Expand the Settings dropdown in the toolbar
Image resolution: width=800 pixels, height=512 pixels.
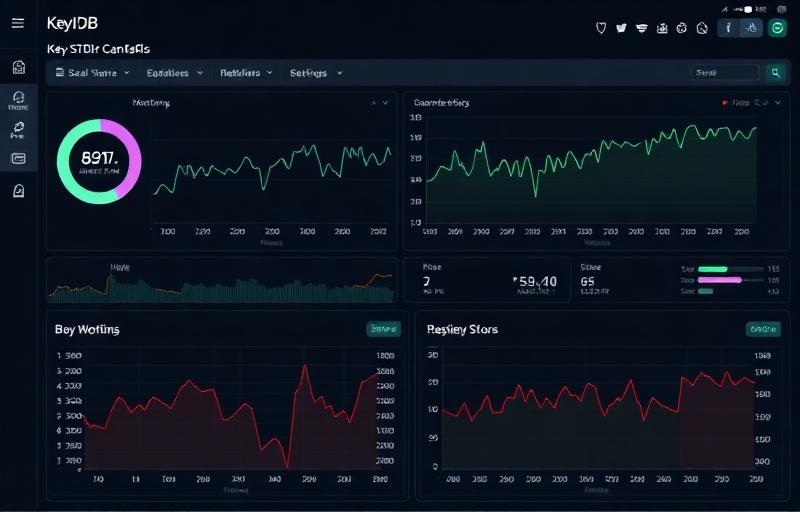(x=315, y=73)
